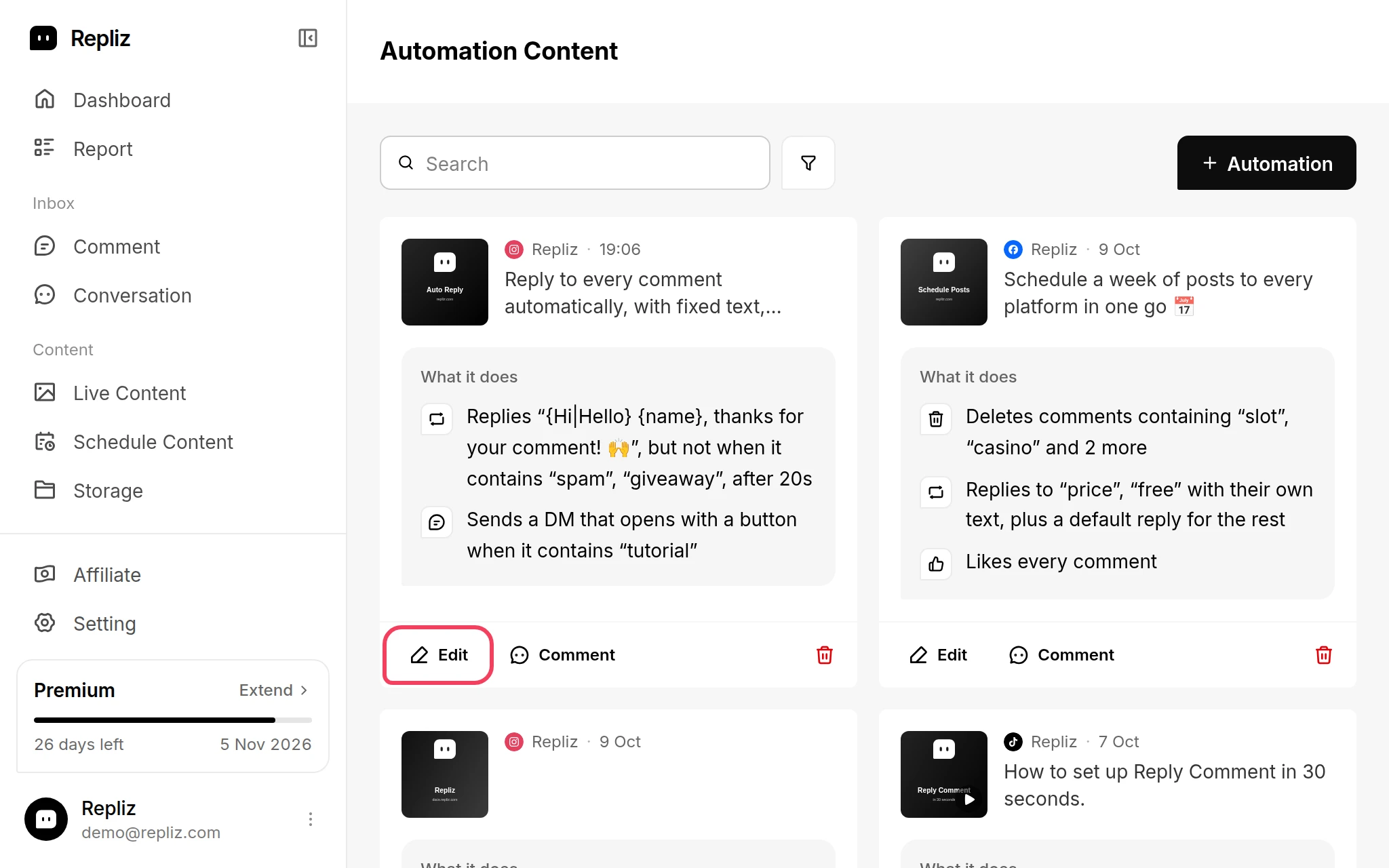Click Facebook icon on Schedule posts card
The width and height of the screenshot is (1389, 868).
coord(1013,250)
